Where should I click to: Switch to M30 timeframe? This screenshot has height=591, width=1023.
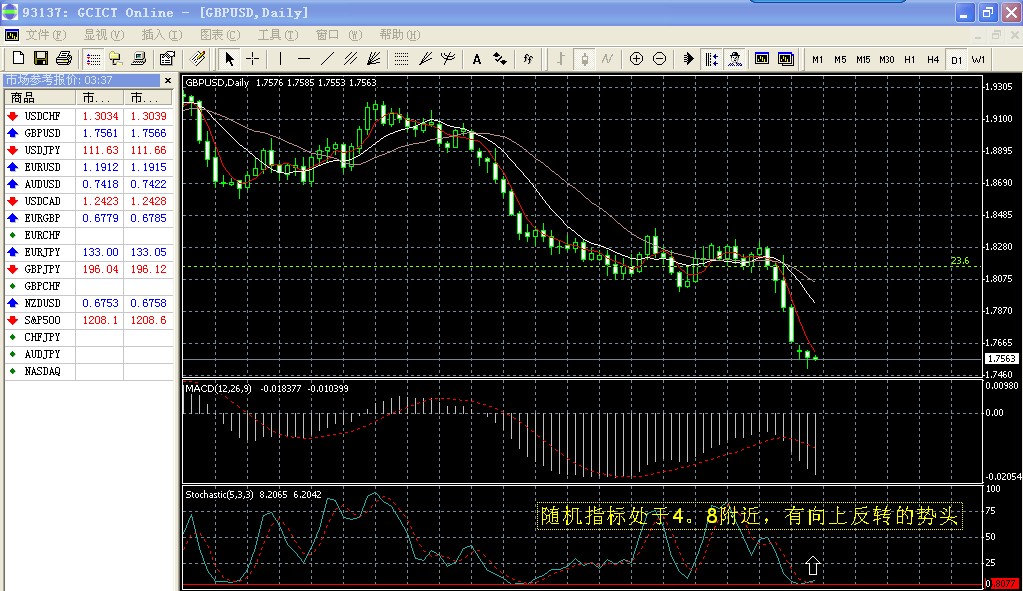[x=887, y=59]
